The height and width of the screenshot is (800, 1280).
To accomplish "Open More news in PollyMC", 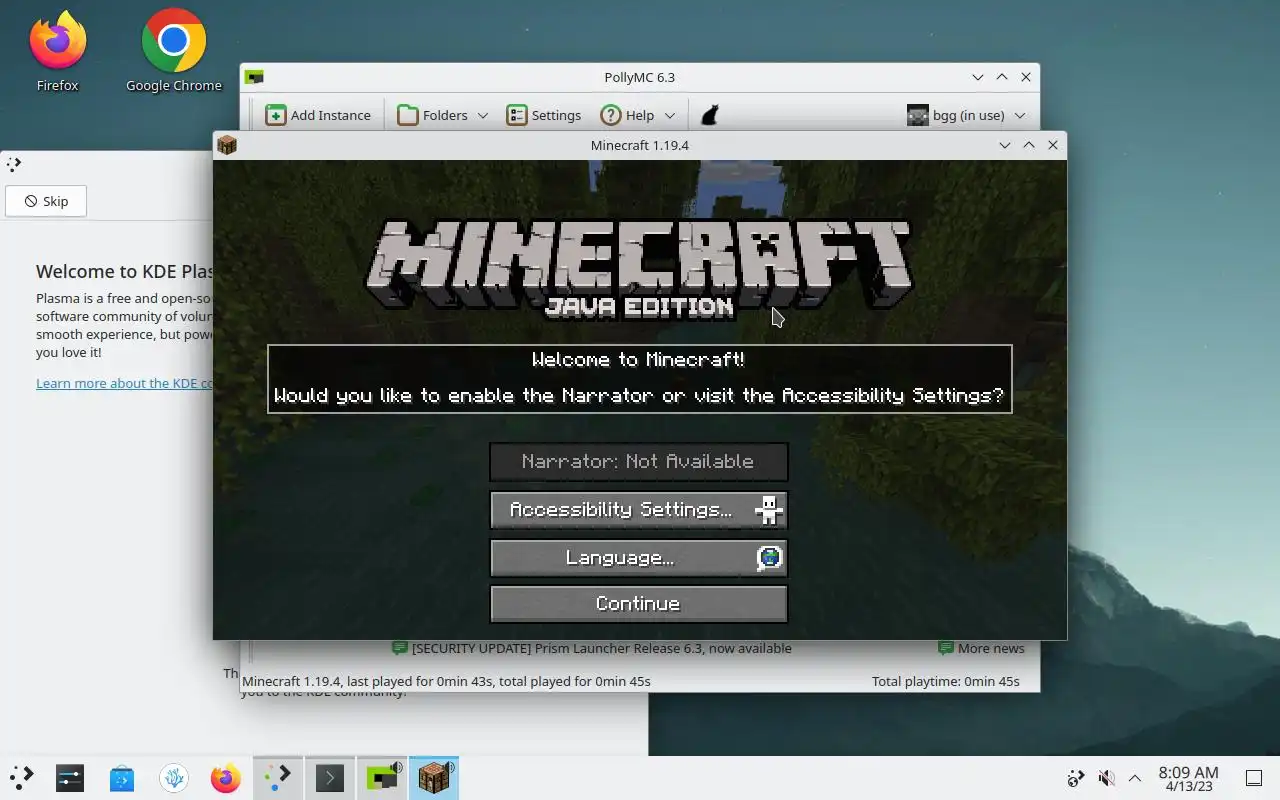I will point(991,648).
